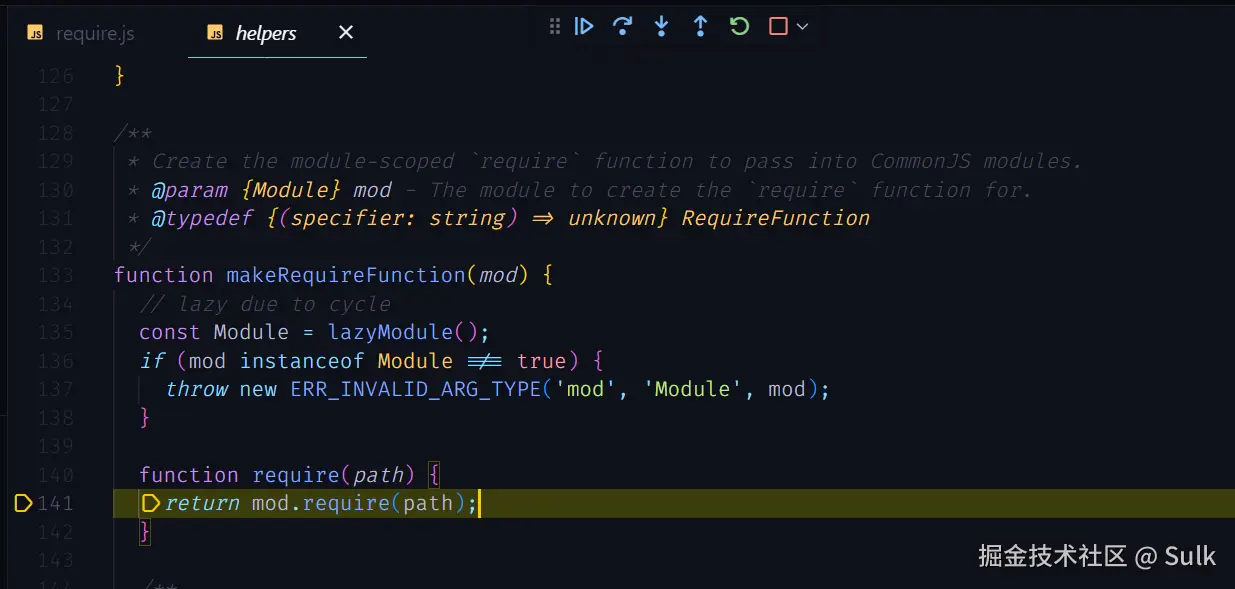Screen dimensions: 1235x589
Task: Click the 'true' literal on line 136
Action: 542,361
